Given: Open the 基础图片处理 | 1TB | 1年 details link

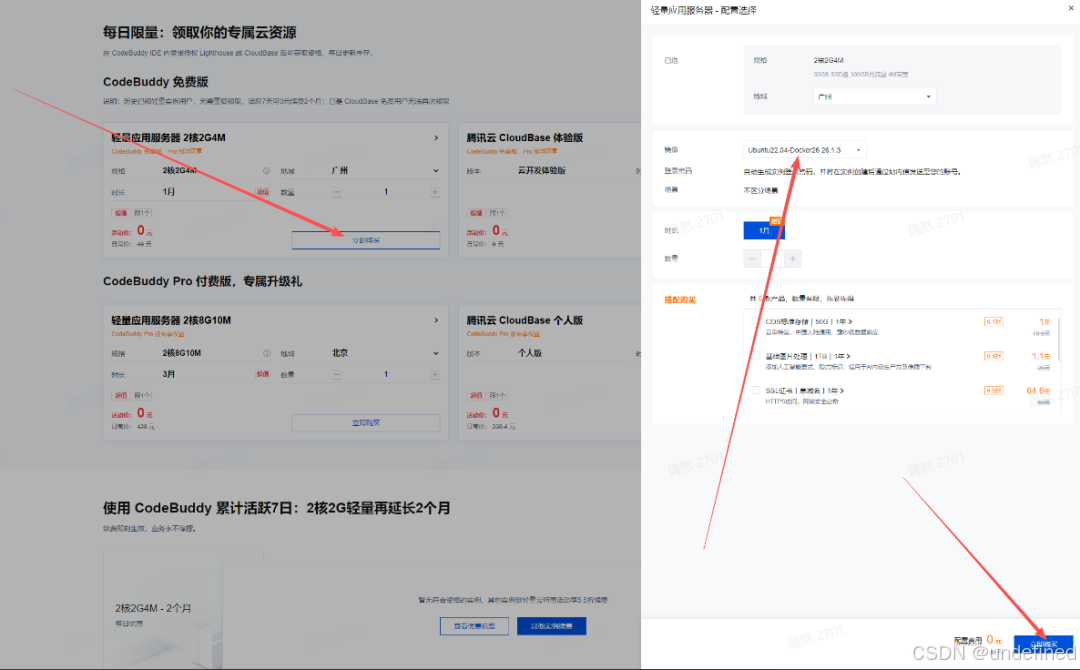Looking at the screenshot, I should [x=807, y=356].
